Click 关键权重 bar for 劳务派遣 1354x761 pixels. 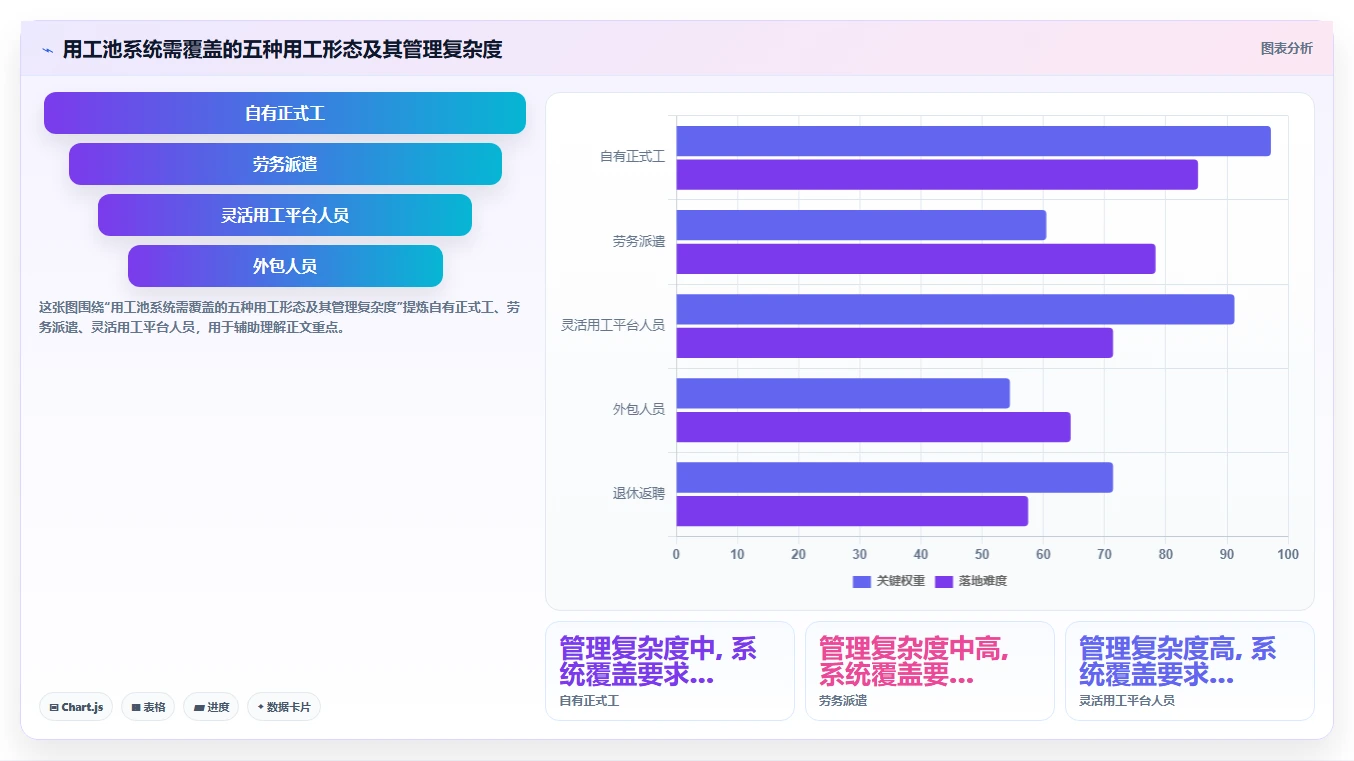coord(861,225)
